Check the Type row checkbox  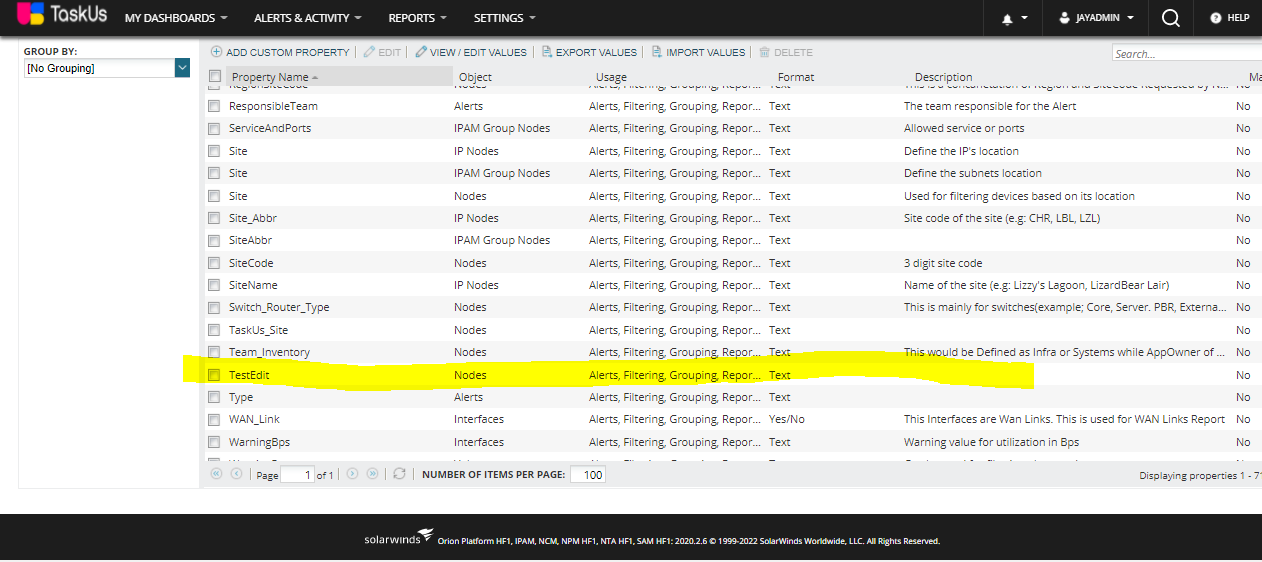coord(214,397)
